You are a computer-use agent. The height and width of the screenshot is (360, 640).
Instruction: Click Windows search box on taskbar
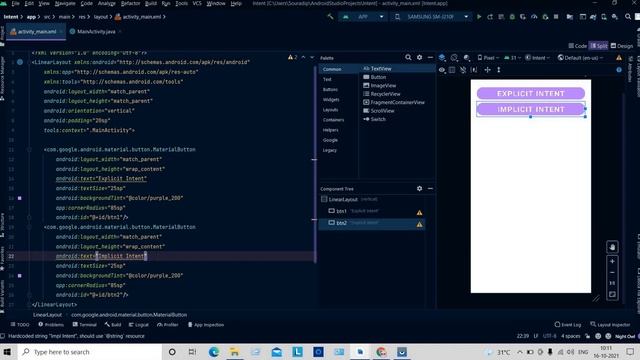[x=90, y=352]
